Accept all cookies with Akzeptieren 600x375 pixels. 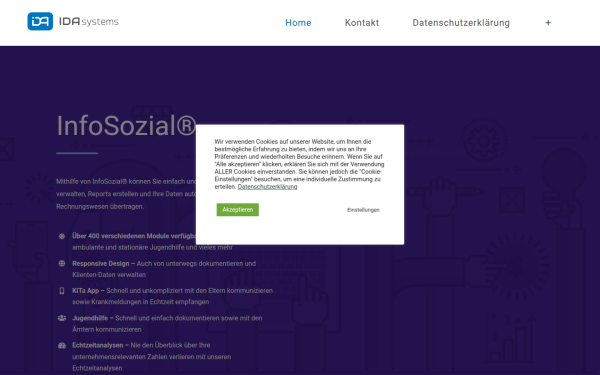(238, 210)
